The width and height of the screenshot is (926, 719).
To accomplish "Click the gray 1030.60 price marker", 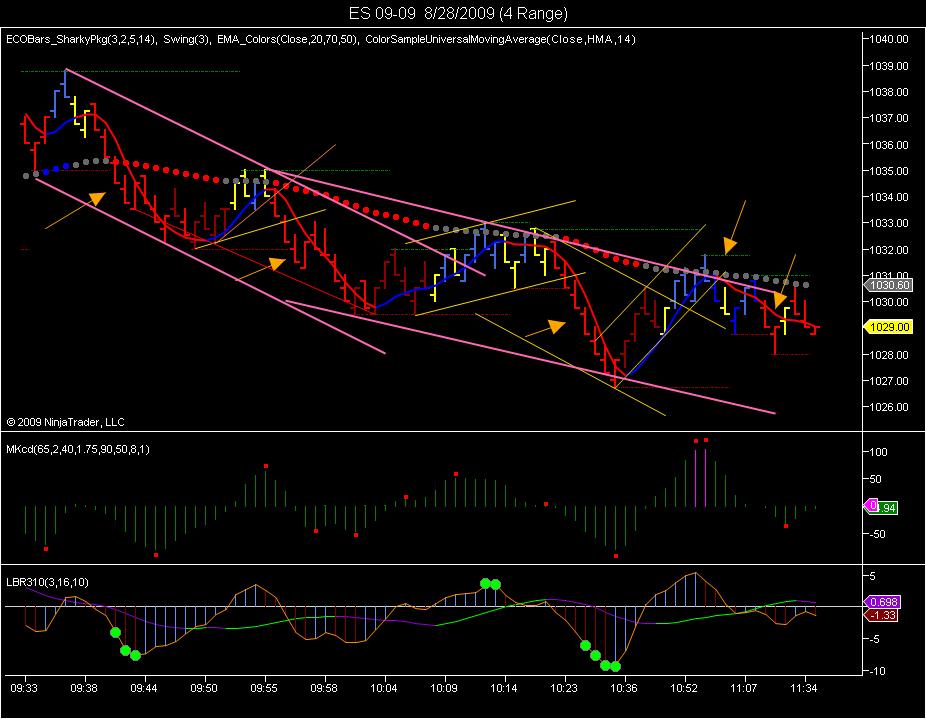I will (x=889, y=285).
